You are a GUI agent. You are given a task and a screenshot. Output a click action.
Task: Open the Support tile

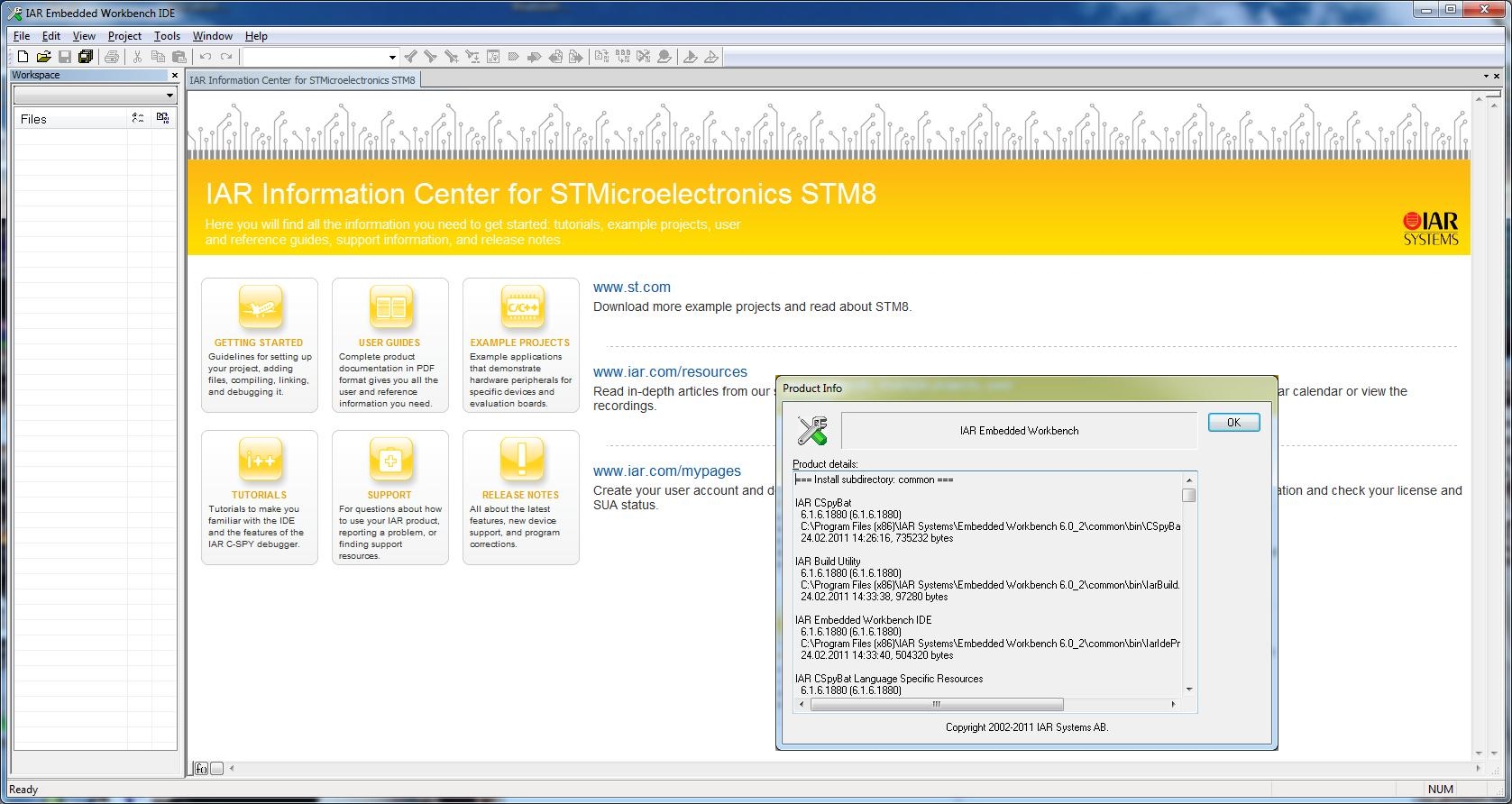pos(390,498)
